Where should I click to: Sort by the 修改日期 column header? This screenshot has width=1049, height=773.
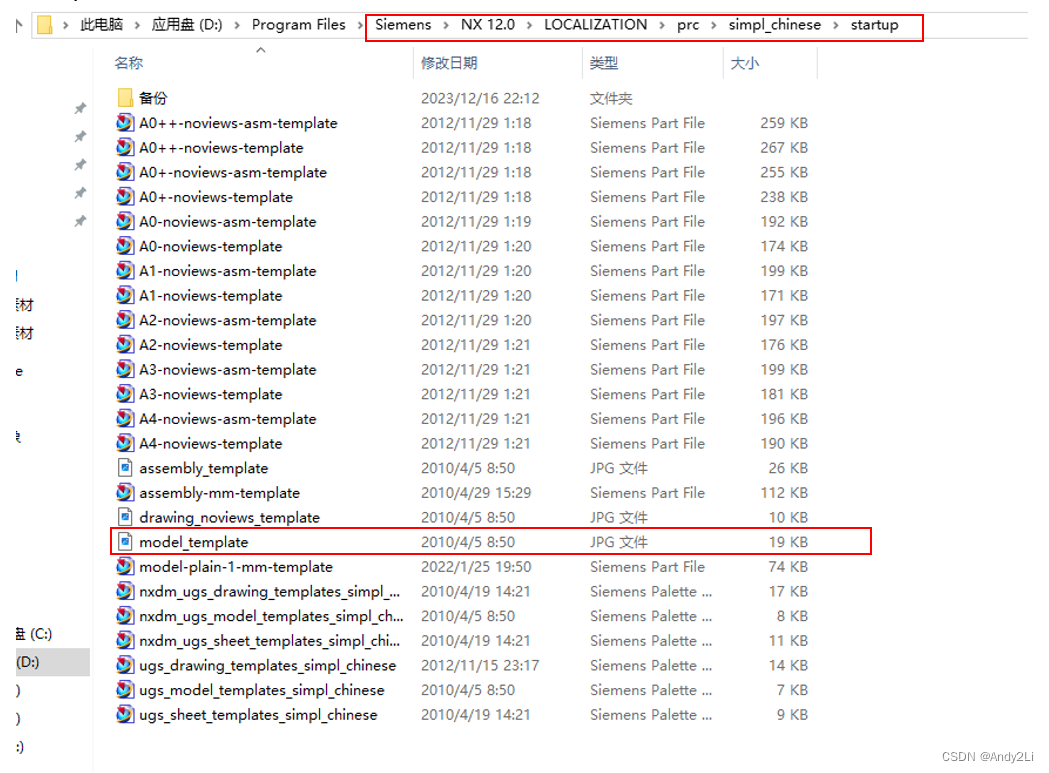click(x=449, y=63)
